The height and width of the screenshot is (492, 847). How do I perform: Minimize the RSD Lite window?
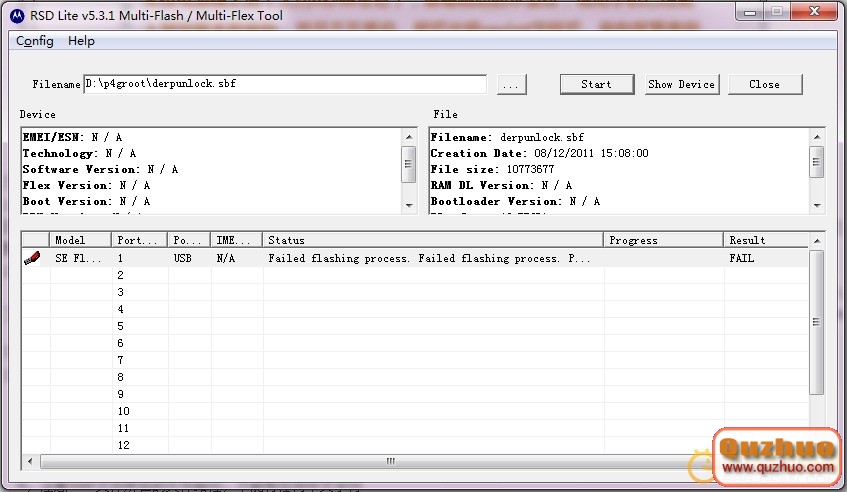(750, 12)
